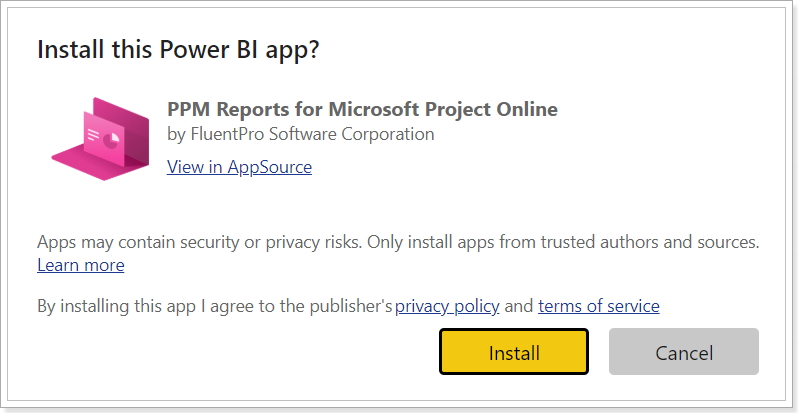798x413 pixels.
Task: Confirm with the yellow Install button
Action: click(514, 352)
